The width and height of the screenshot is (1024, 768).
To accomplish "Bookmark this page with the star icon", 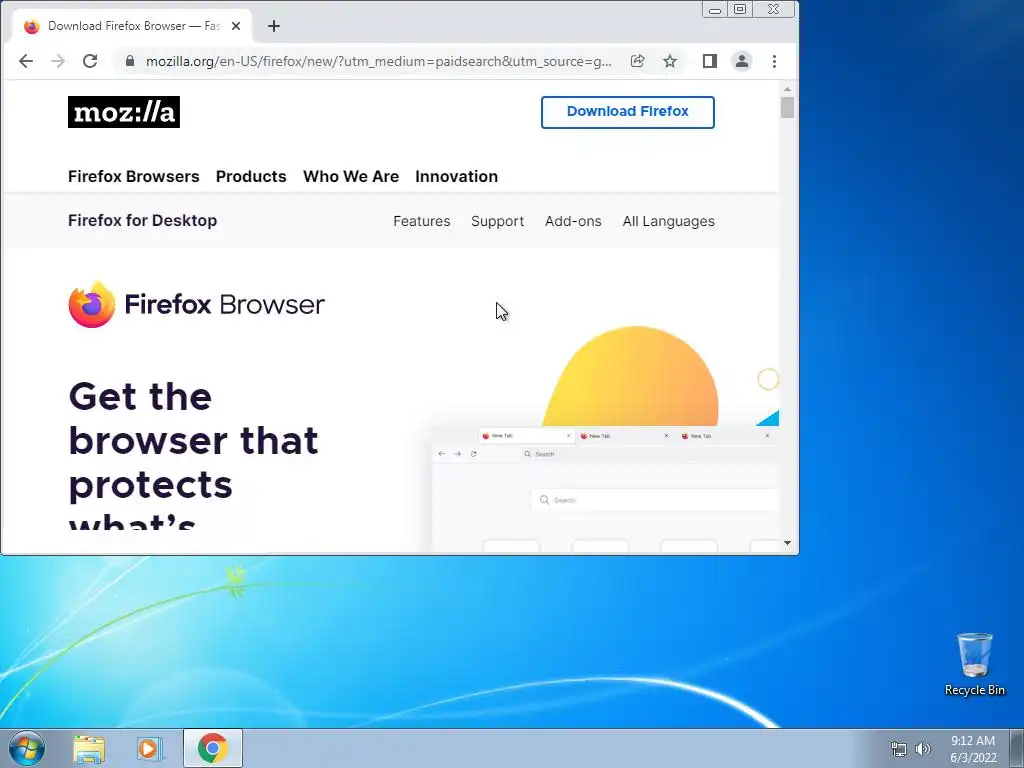I will click(x=670, y=61).
